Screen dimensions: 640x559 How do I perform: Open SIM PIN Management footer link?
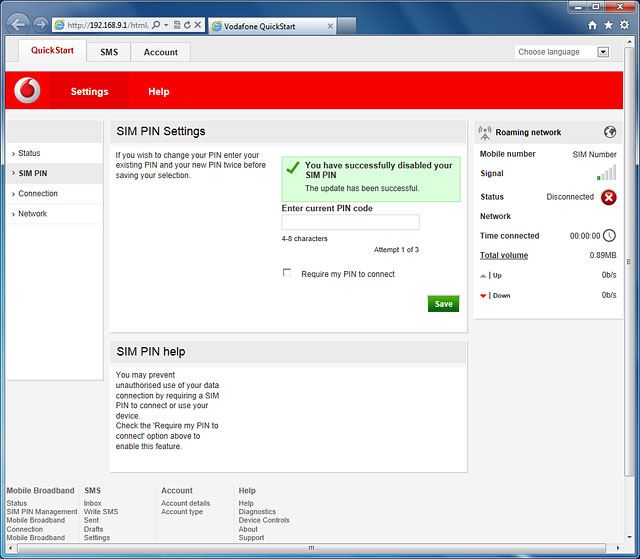click(42, 512)
